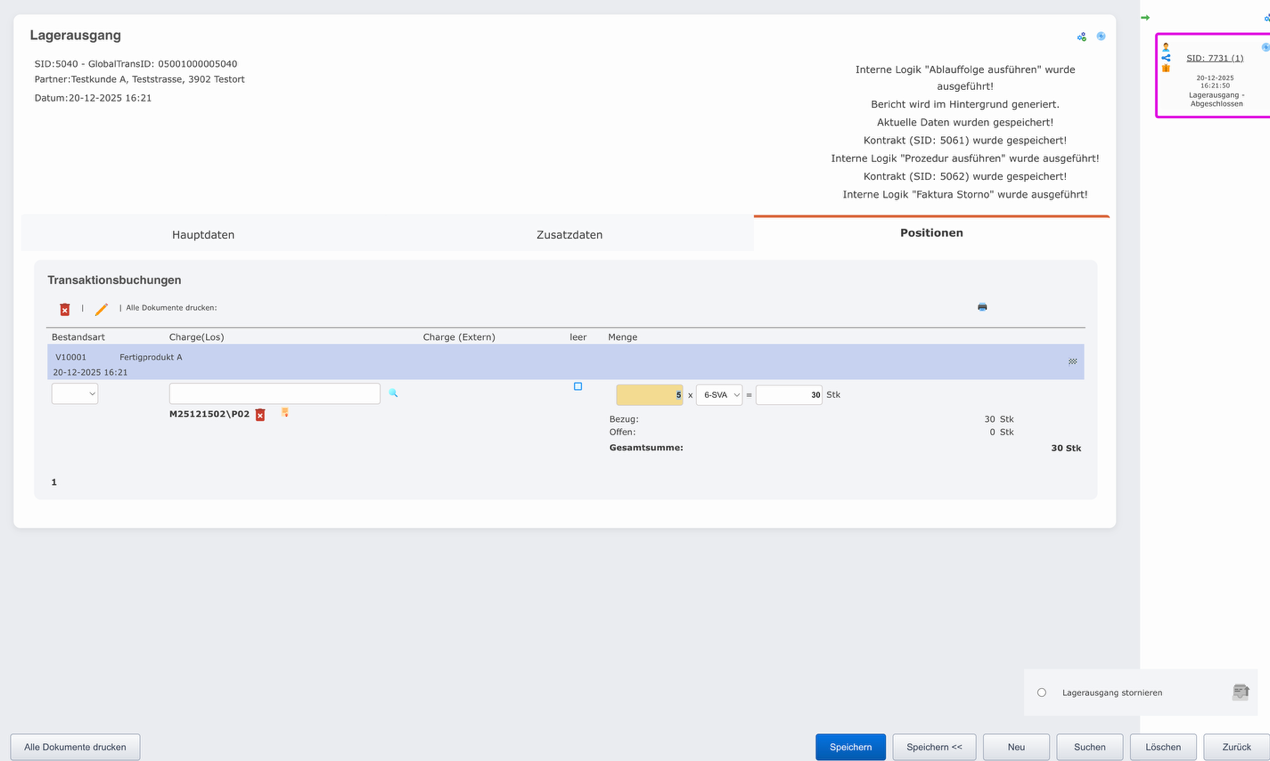Open the SID: 7731 (1) link
Viewport: 1270px width, 761px height.
[1214, 57]
